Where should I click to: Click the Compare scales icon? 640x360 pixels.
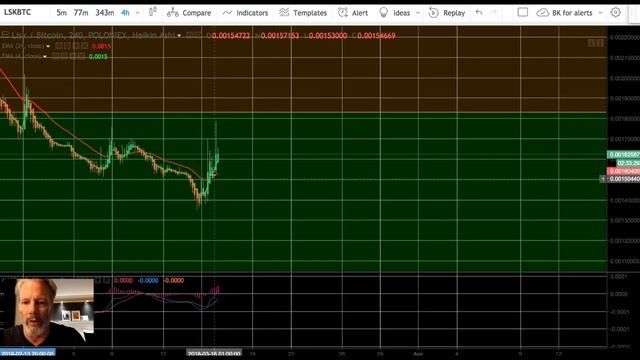coord(173,13)
